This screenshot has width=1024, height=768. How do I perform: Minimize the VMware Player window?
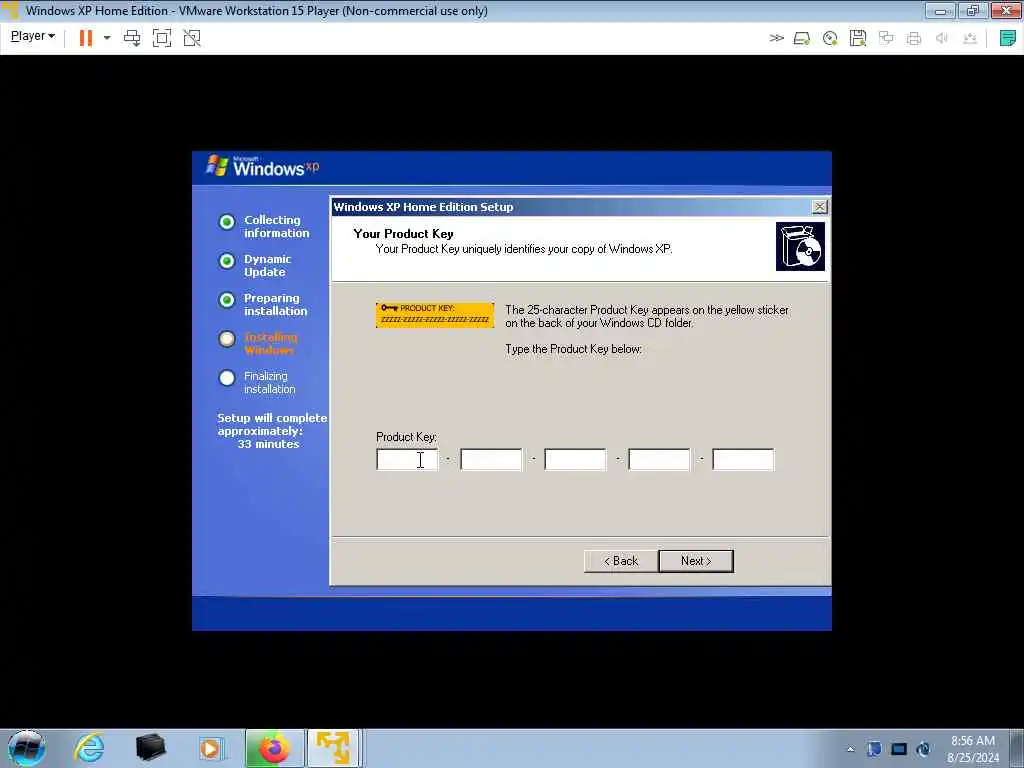940,10
